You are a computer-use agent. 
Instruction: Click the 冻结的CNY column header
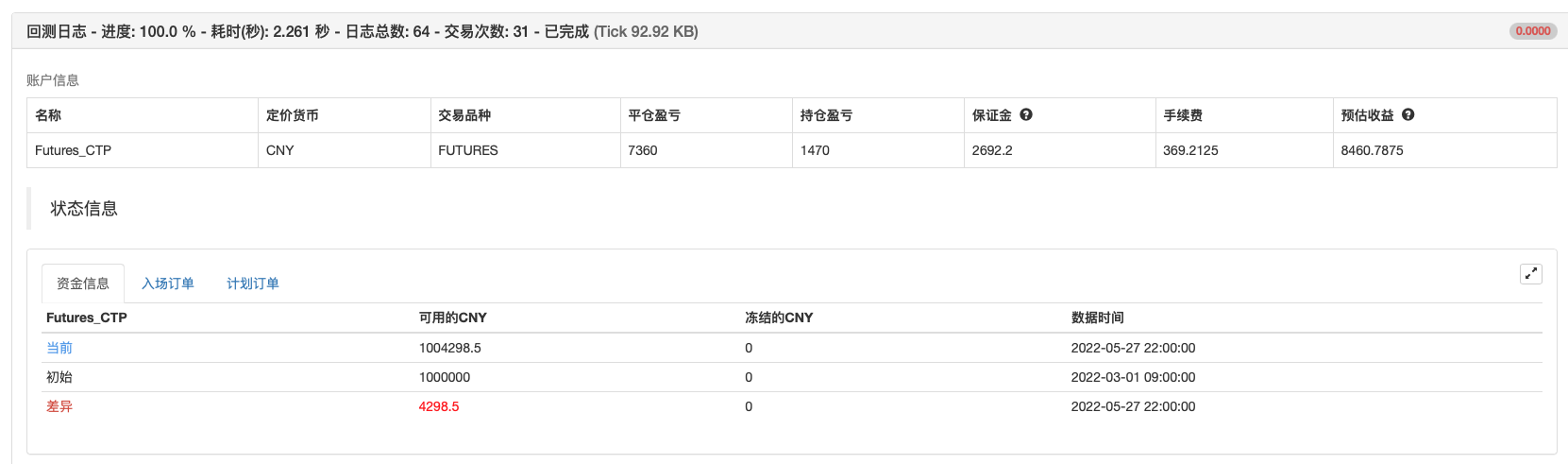779,318
